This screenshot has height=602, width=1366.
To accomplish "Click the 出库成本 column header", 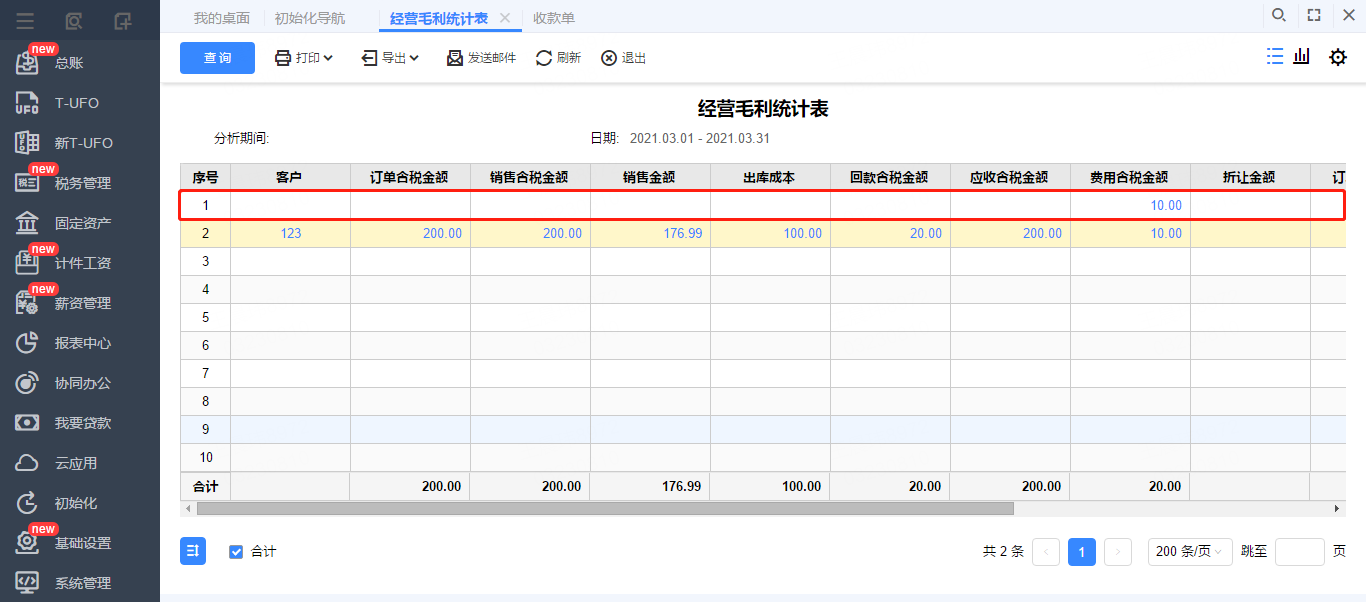I will coord(770,177).
